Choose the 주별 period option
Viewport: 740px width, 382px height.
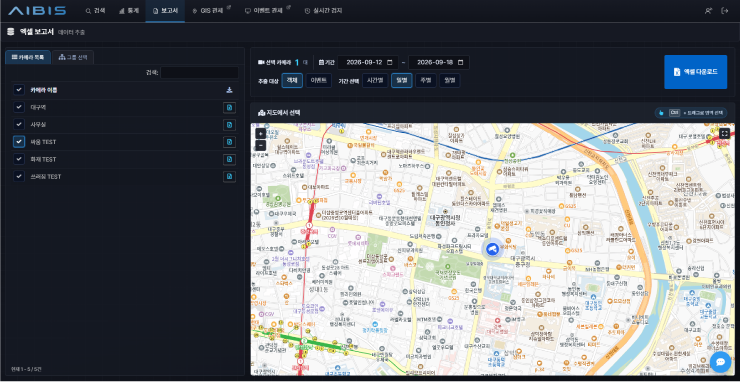click(x=426, y=80)
